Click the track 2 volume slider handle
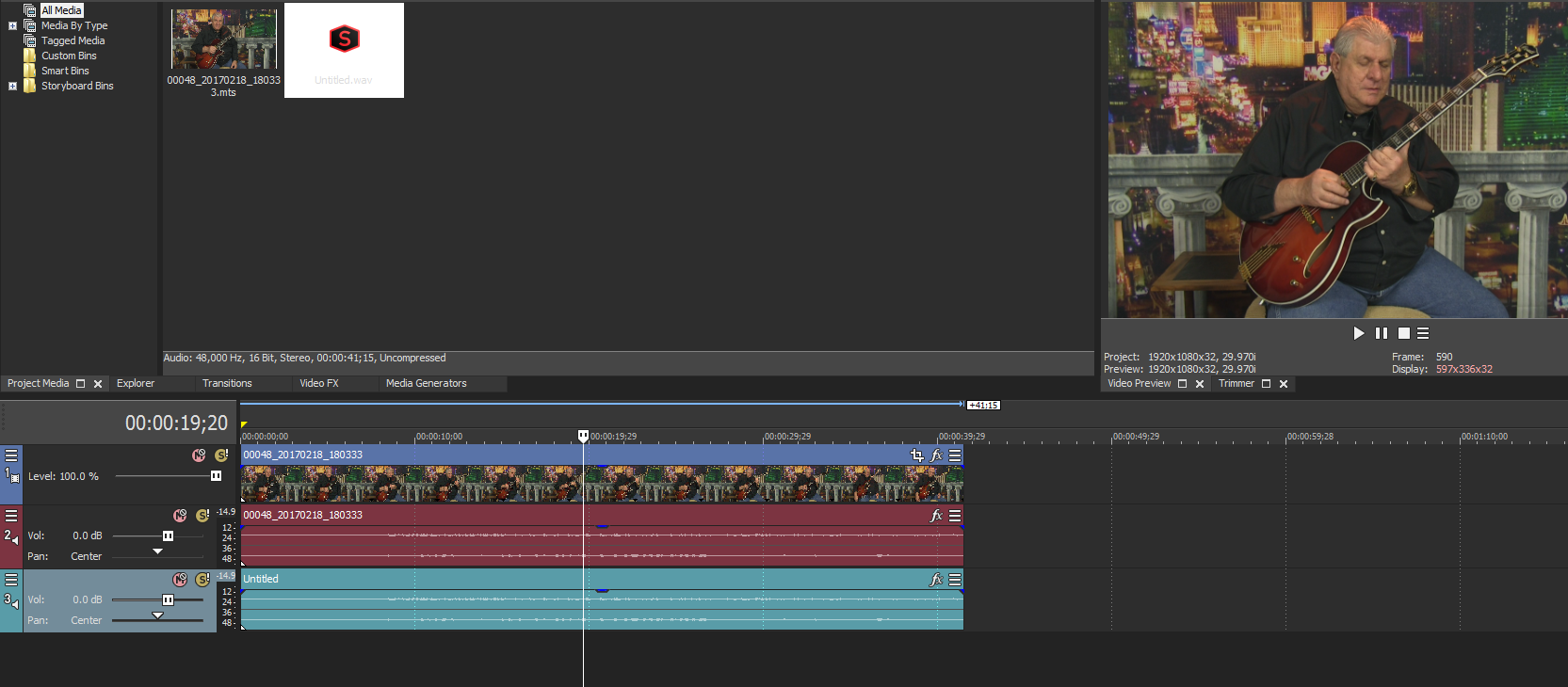 (x=168, y=535)
